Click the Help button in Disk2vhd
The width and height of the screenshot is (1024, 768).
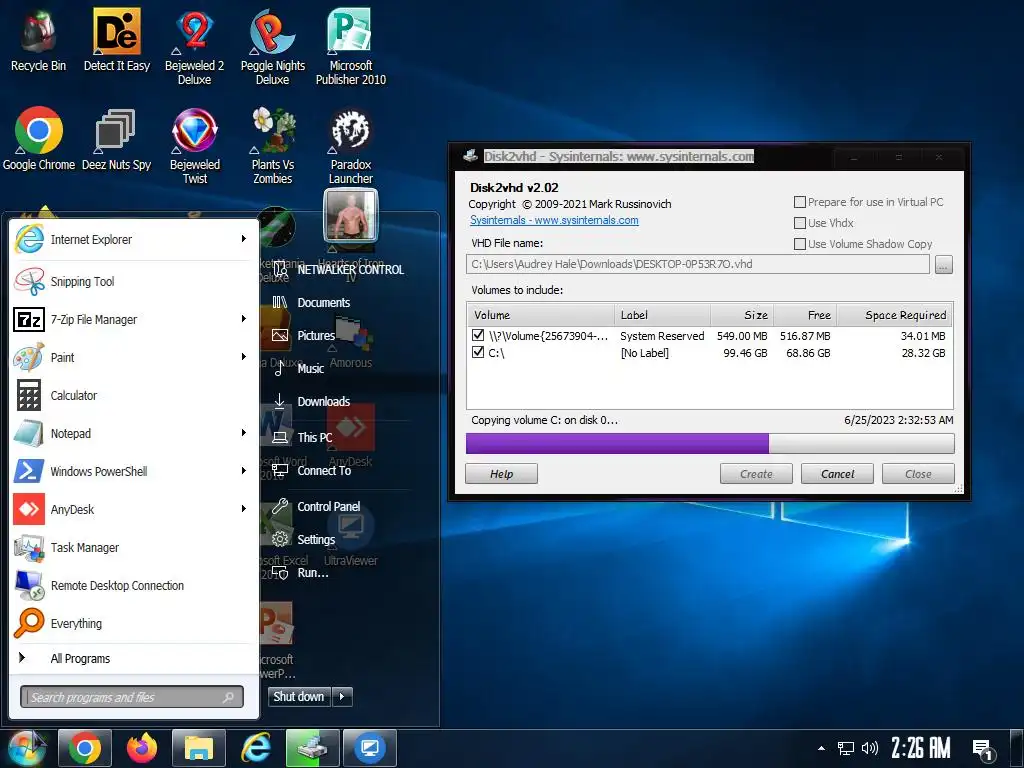click(502, 474)
